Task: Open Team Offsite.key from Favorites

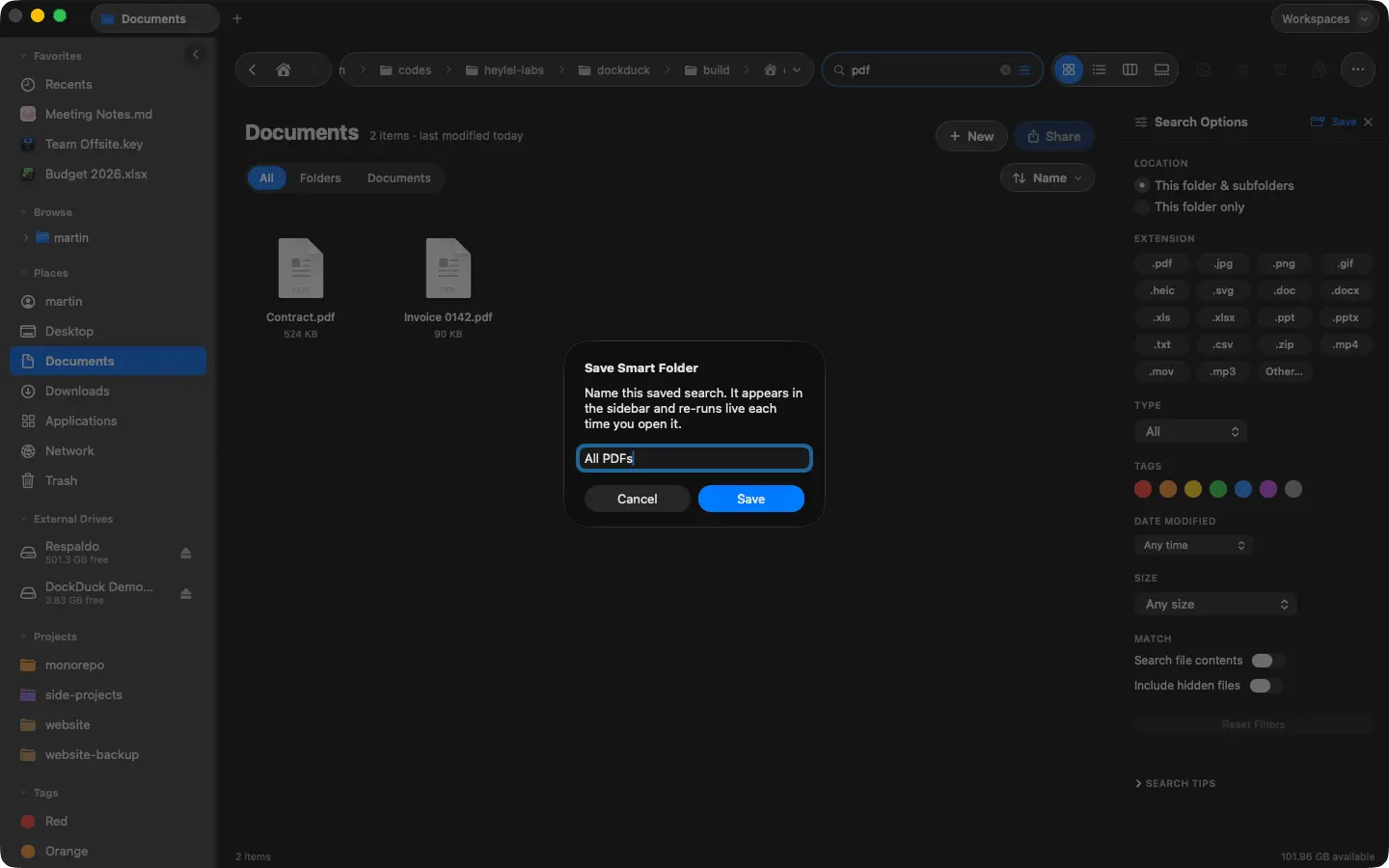Action: pos(108,144)
